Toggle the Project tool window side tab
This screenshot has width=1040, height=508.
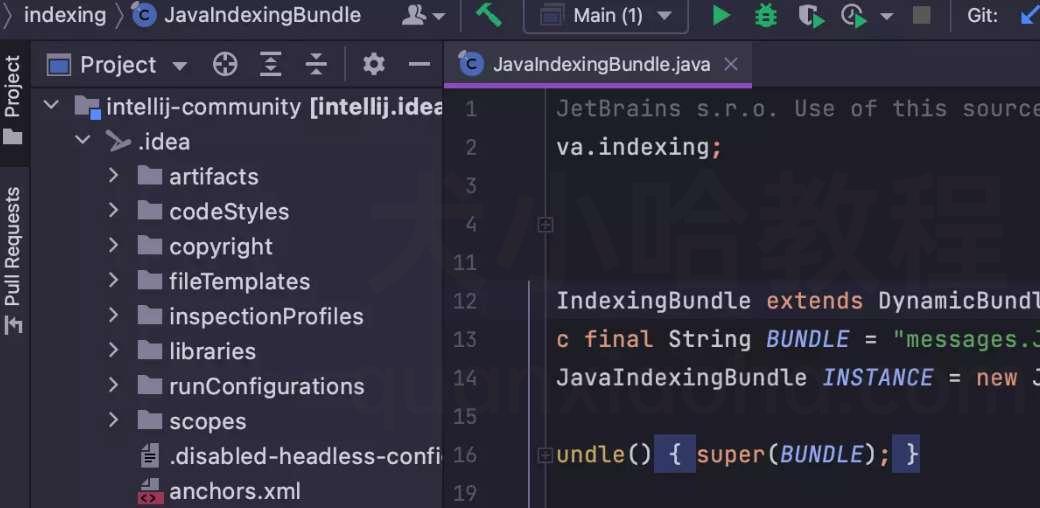(x=13, y=99)
